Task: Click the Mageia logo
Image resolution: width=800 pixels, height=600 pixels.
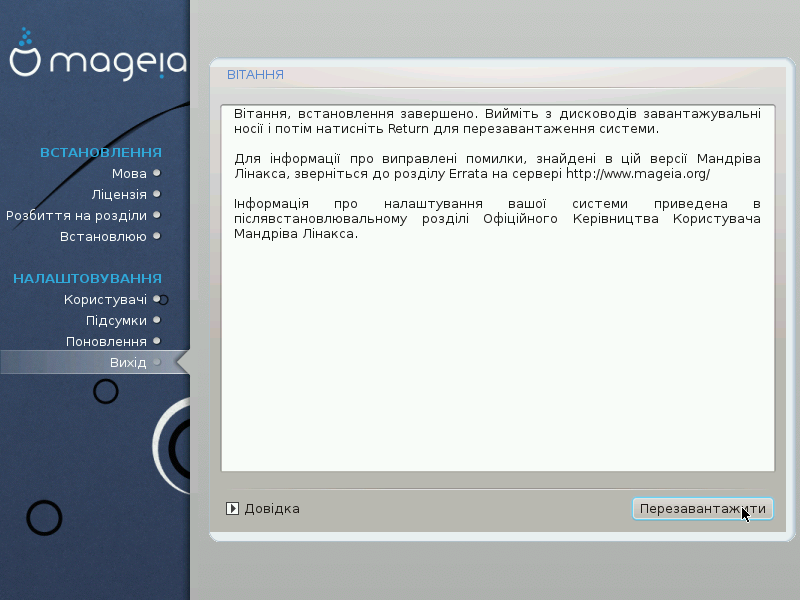Action: [x=97, y=55]
